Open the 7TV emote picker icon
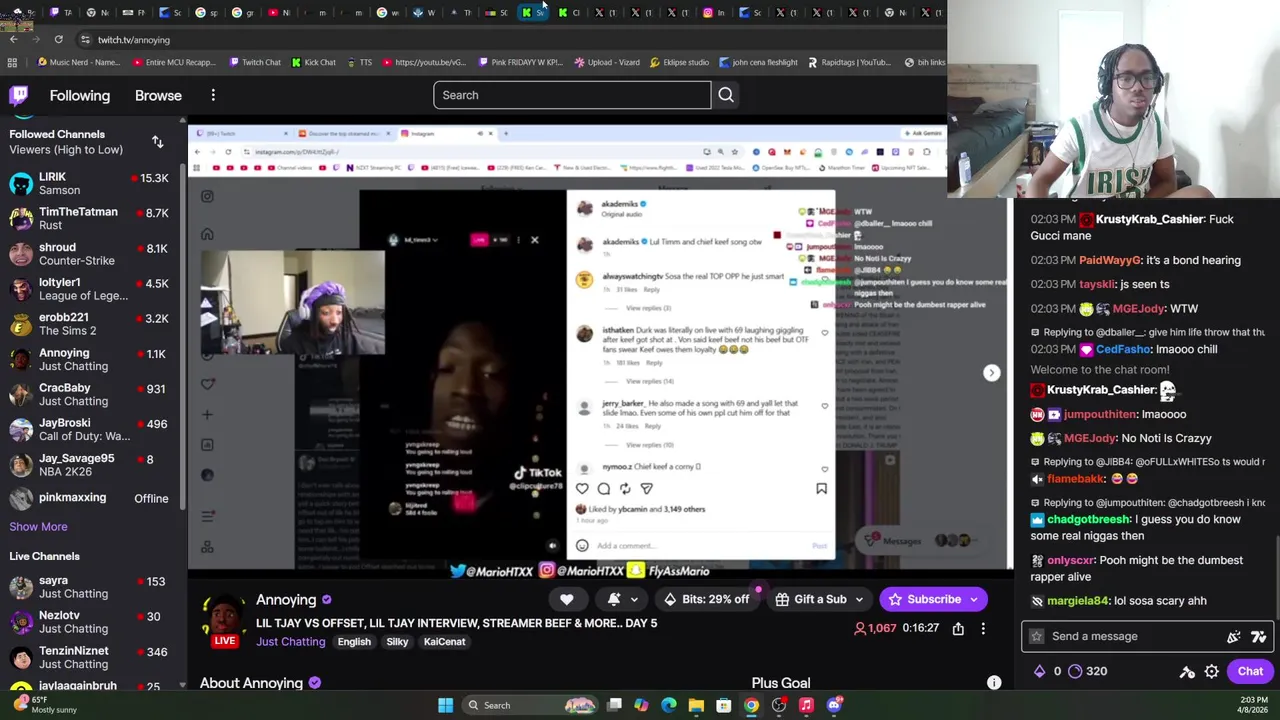Viewport: 1280px width, 720px height. click(x=1258, y=636)
